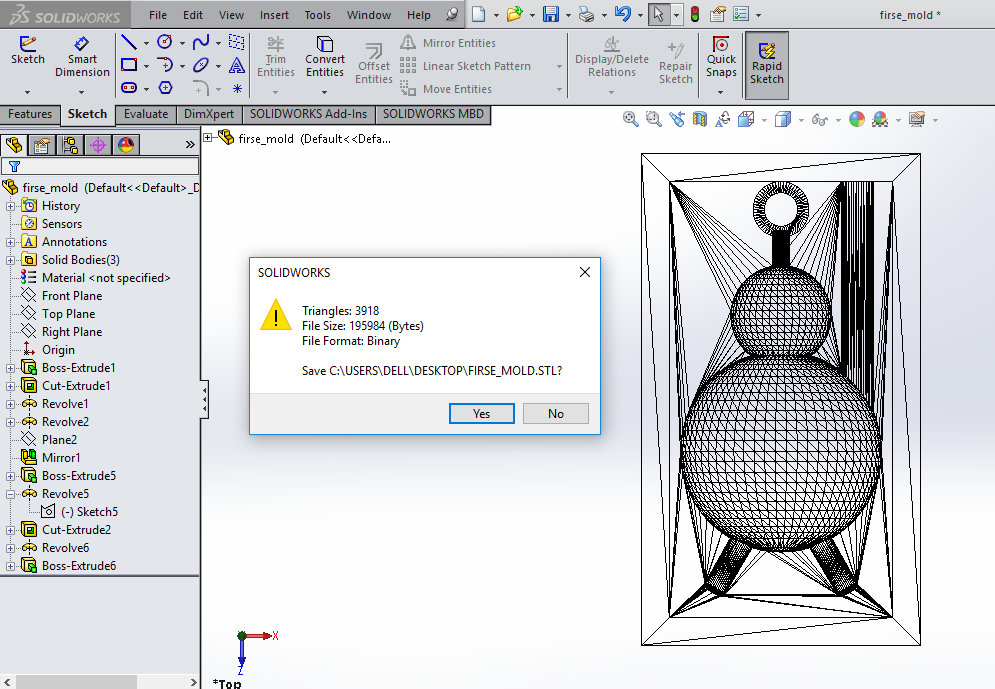Click No in SOLIDWORKS dialog
995x689 pixels.
[556, 414]
